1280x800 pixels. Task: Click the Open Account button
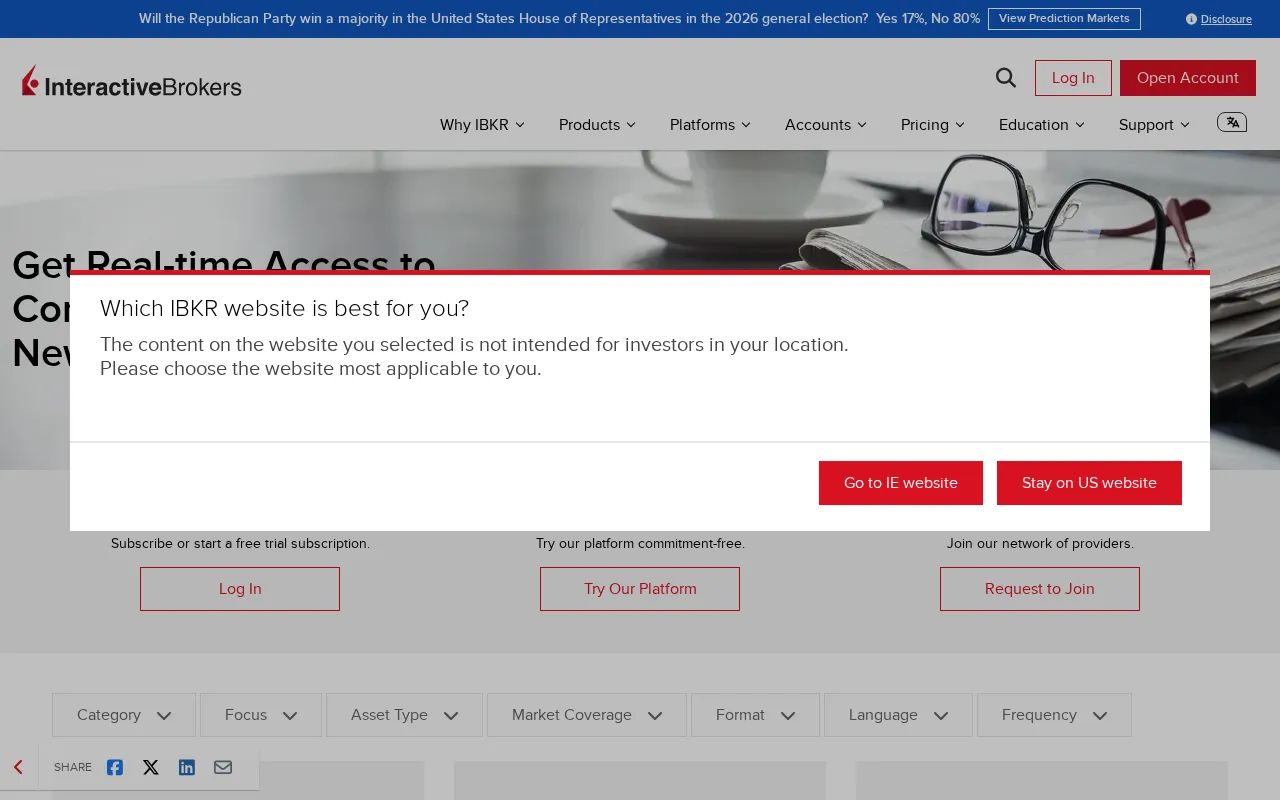[1188, 78]
